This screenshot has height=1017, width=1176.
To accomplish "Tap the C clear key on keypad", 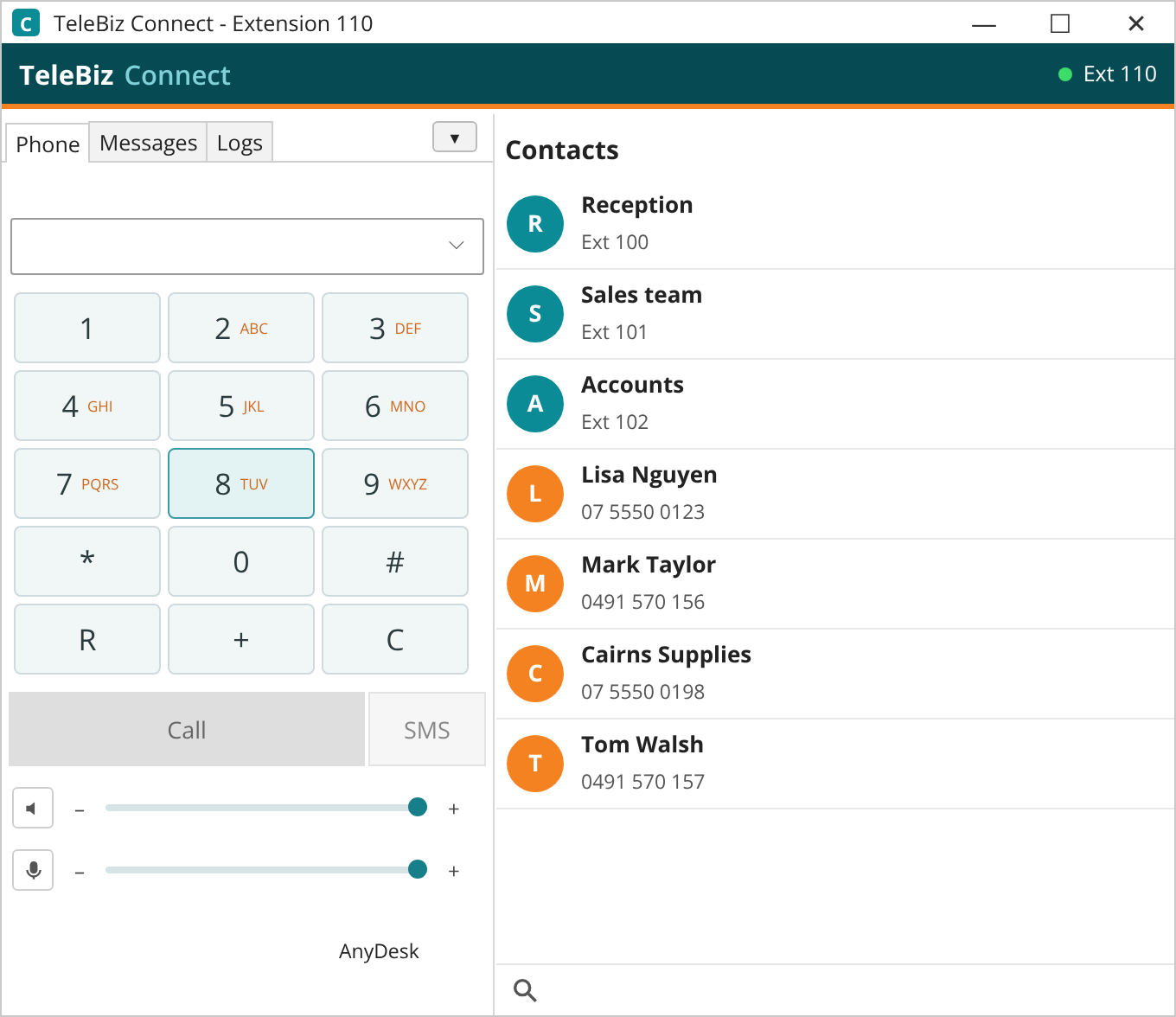I will 395,639.
